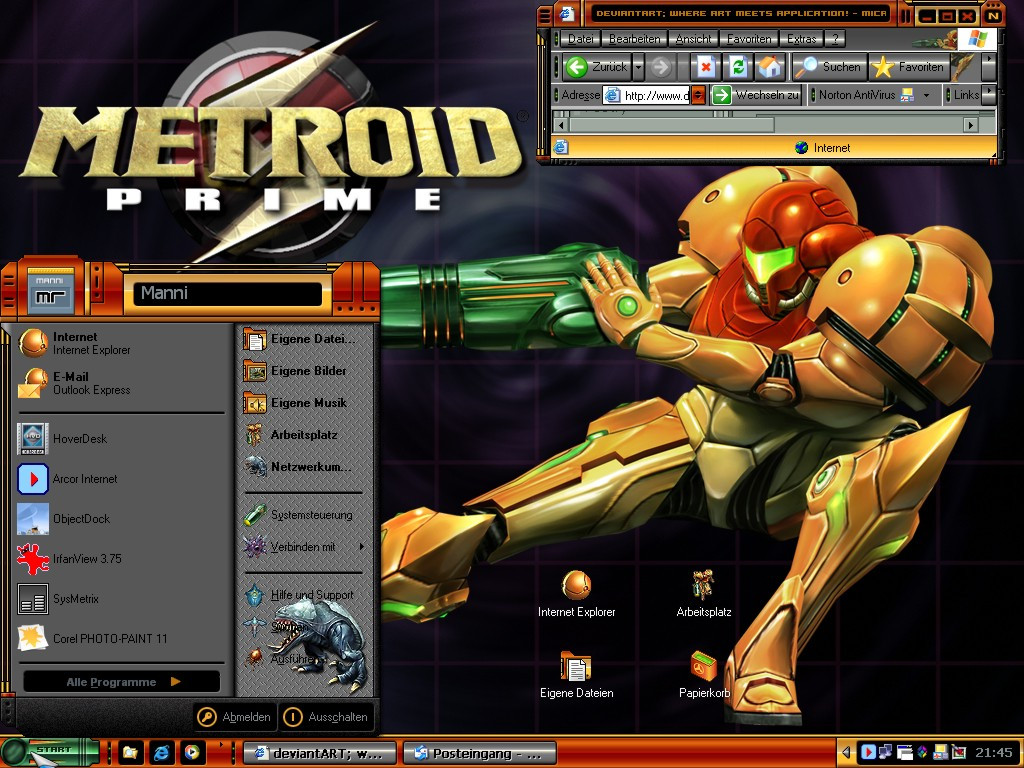Select the Eigene Dateien desktop icon
The height and width of the screenshot is (768, 1024).
tap(577, 675)
